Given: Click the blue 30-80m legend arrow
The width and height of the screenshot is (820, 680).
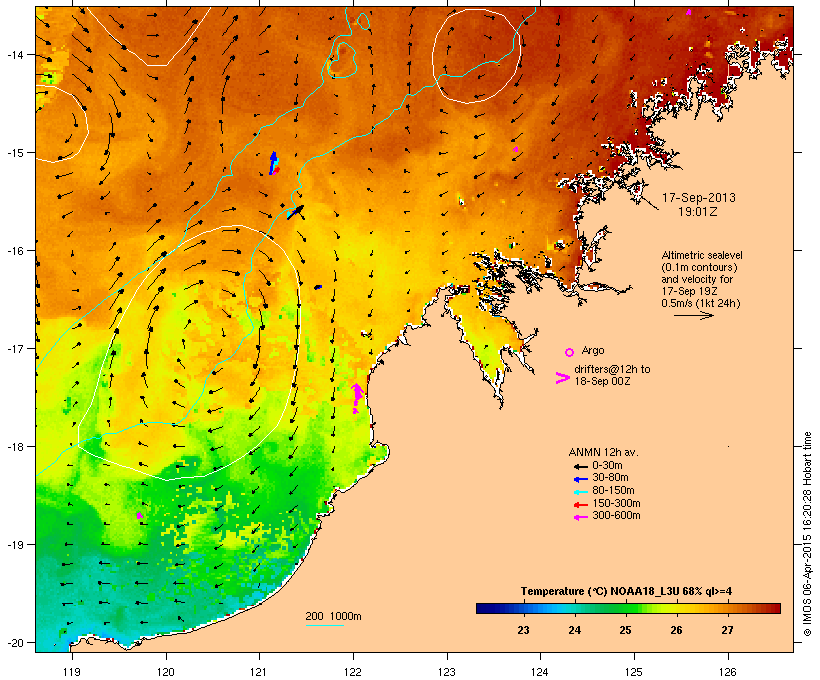Looking at the screenshot, I should click(x=580, y=479).
